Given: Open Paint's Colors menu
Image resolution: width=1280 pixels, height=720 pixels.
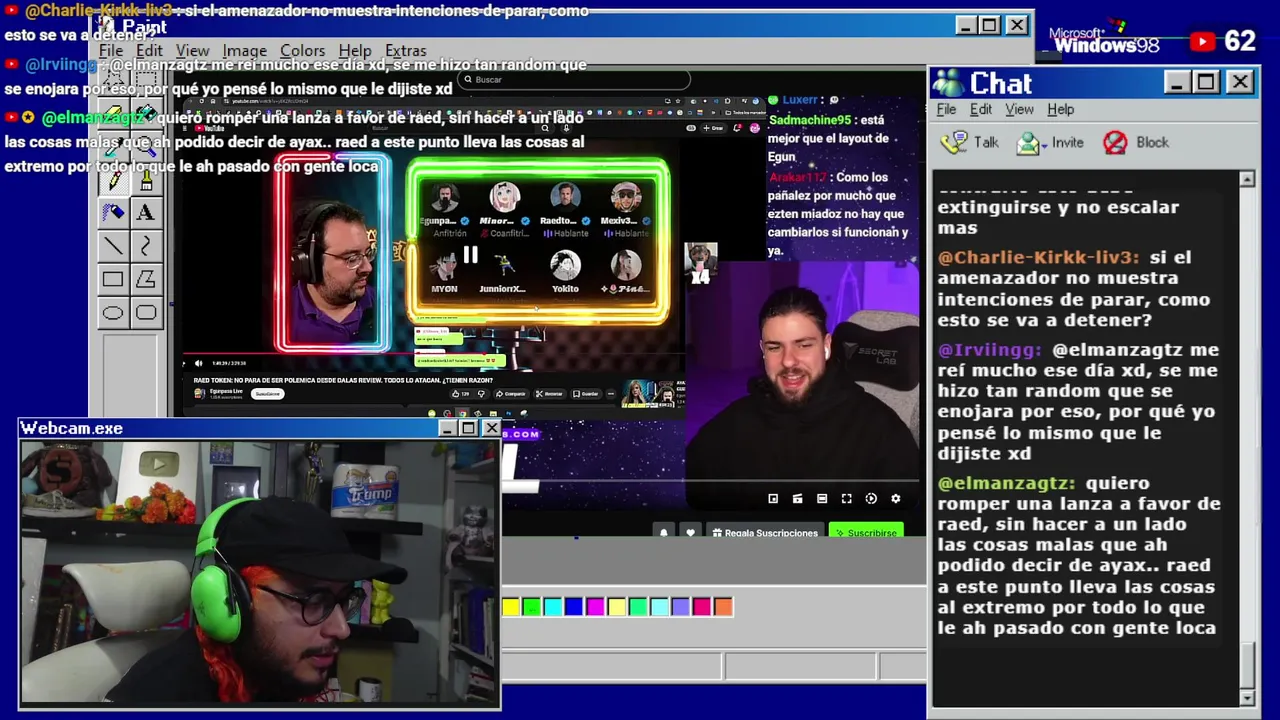Looking at the screenshot, I should tap(302, 50).
